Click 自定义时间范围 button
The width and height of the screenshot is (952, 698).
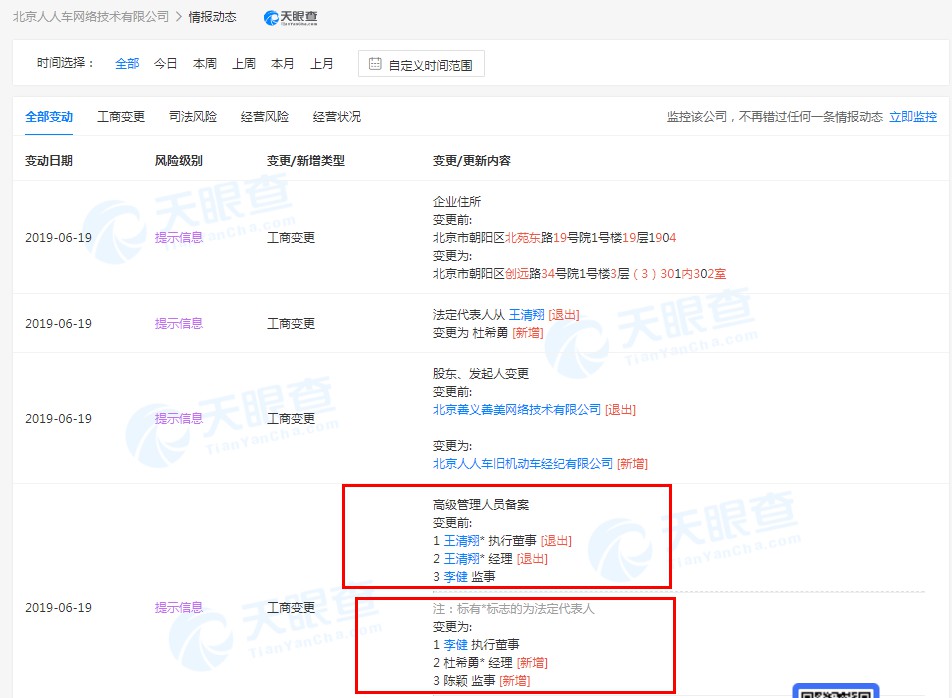pos(421,64)
